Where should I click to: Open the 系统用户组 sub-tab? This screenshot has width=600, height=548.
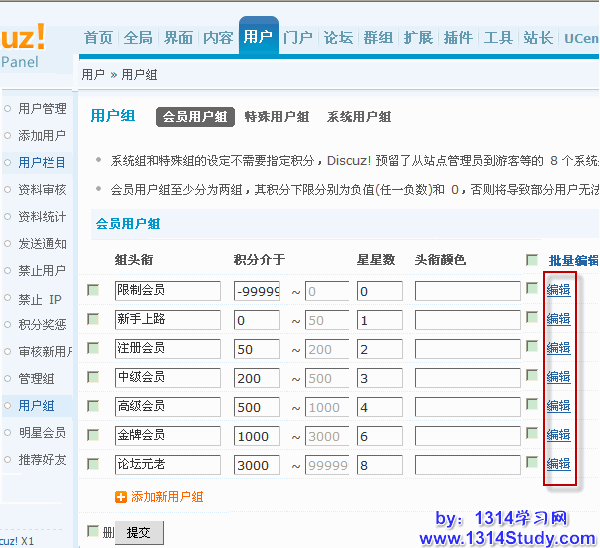coord(359,117)
